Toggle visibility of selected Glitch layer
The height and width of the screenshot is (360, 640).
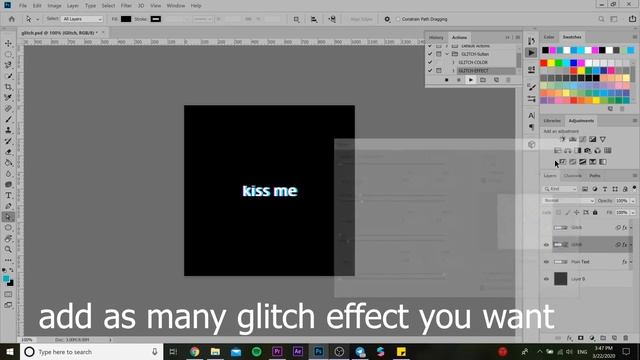(x=546, y=245)
